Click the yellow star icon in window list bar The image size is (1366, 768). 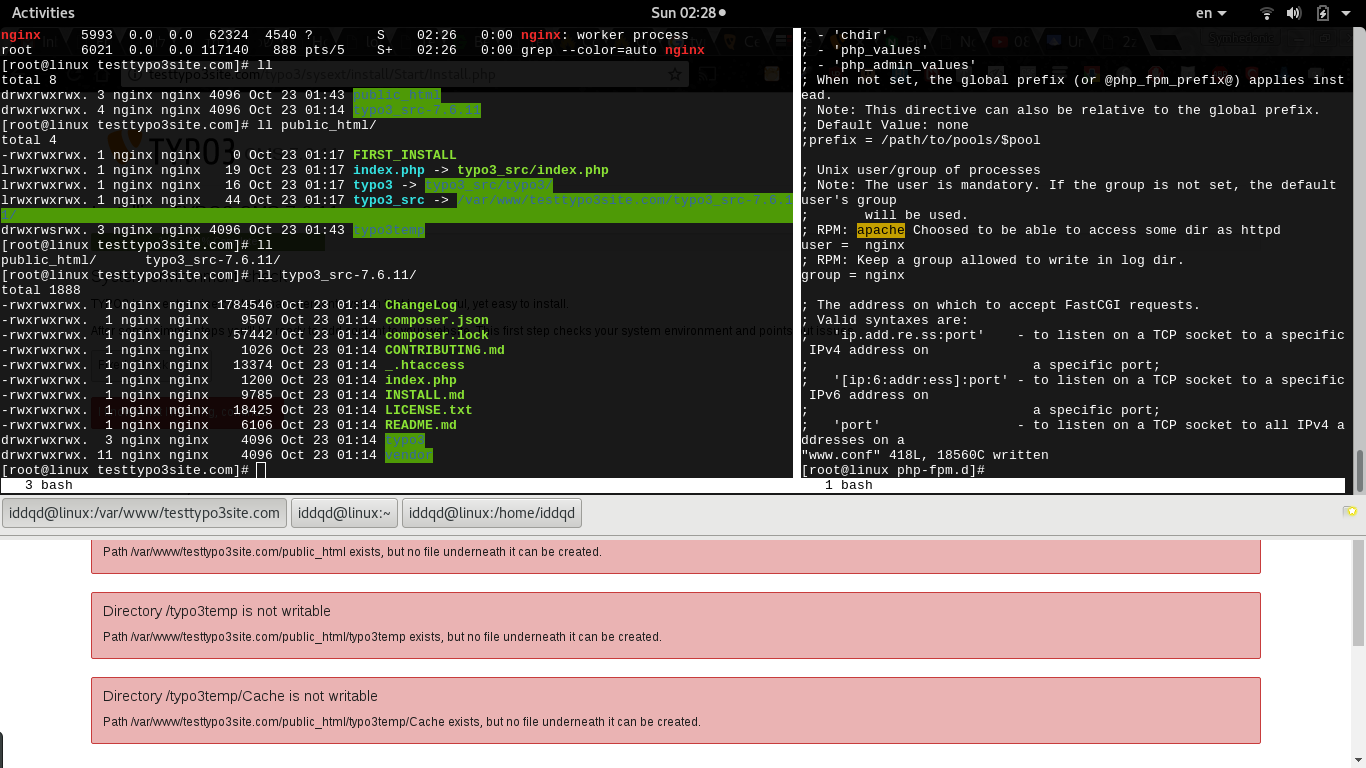click(x=1350, y=512)
